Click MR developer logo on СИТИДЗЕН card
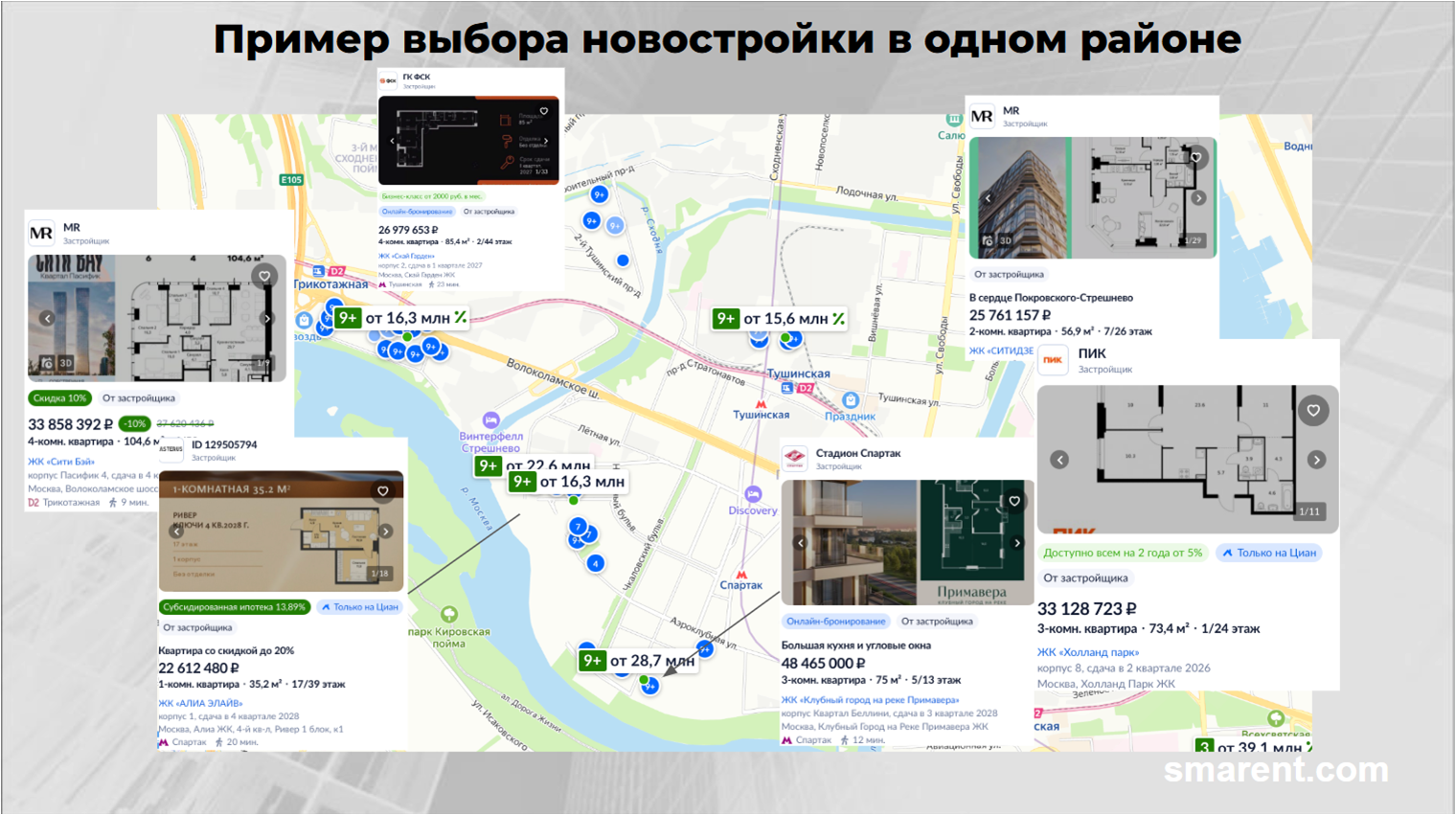Screen dimensions: 1456x815 tap(982, 117)
